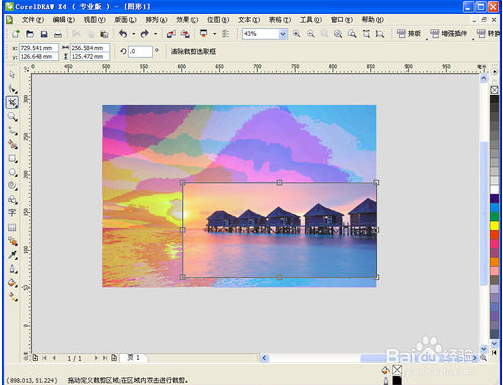The height and width of the screenshot is (385, 503).
Task: Click the 排版 toolbar button
Action: tap(409, 34)
